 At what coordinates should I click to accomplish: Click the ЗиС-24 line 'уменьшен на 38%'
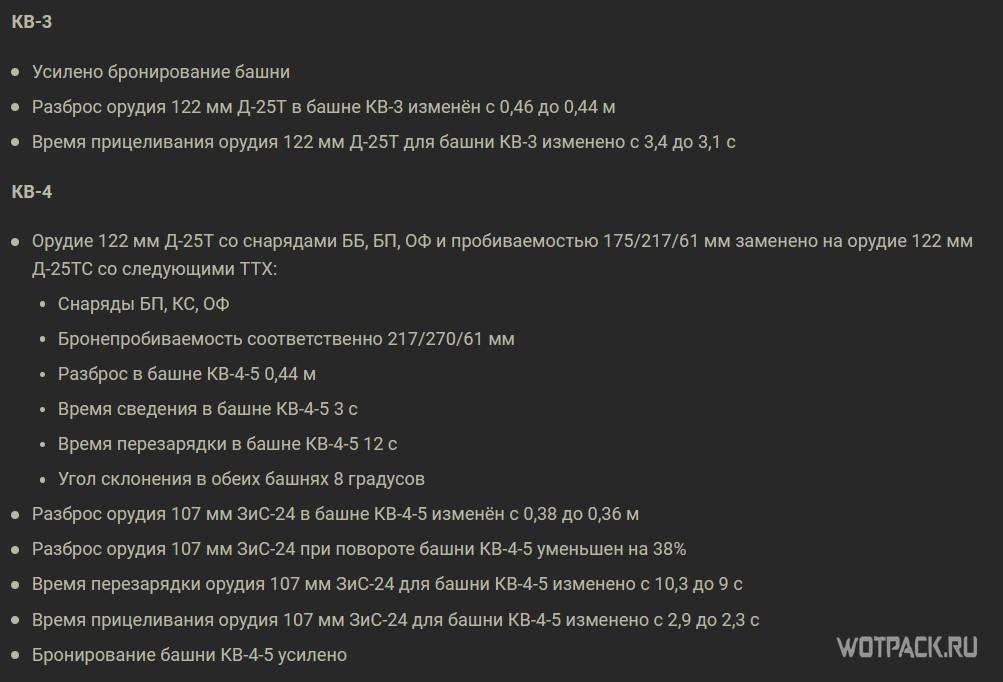pyautogui.click(x=359, y=549)
